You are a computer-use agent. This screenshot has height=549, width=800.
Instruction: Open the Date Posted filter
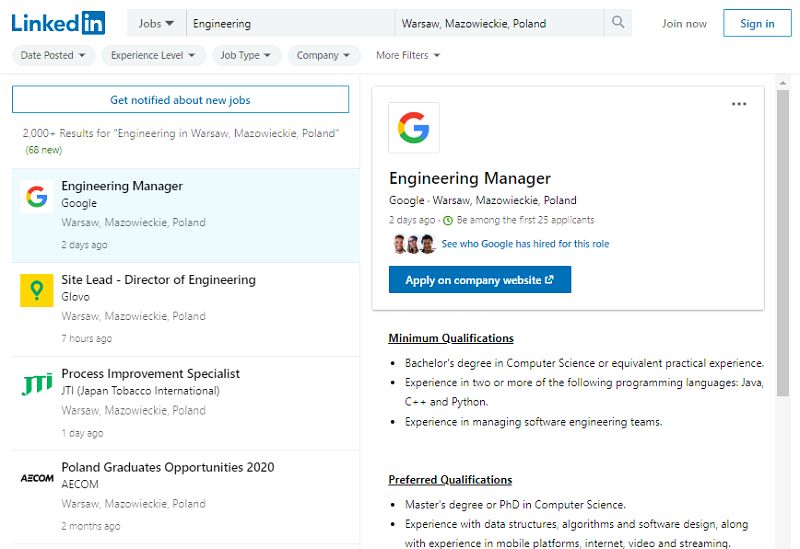pyautogui.click(x=53, y=55)
